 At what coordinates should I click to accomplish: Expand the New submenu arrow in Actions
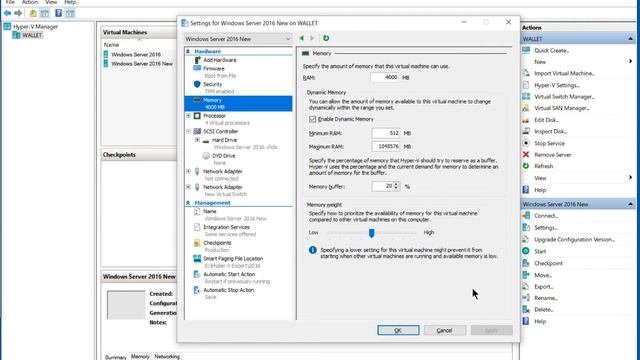coord(630,62)
